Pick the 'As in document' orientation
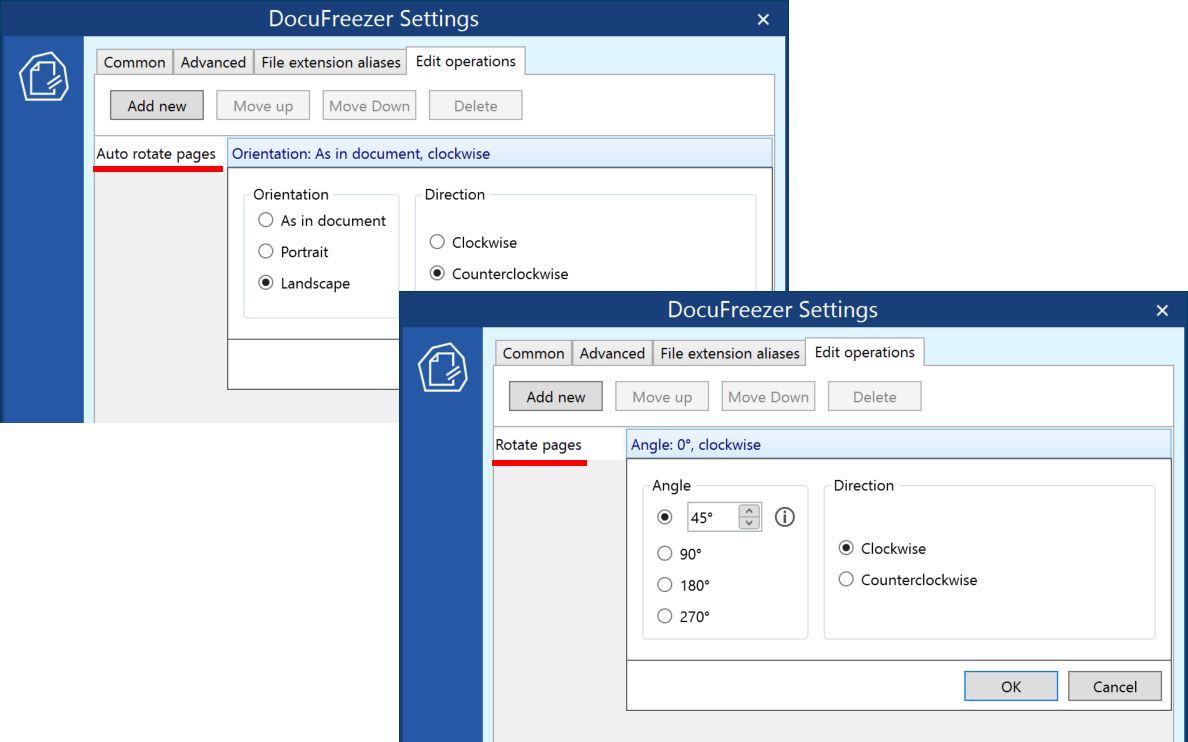This screenshot has width=1188, height=742. tap(266, 221)
